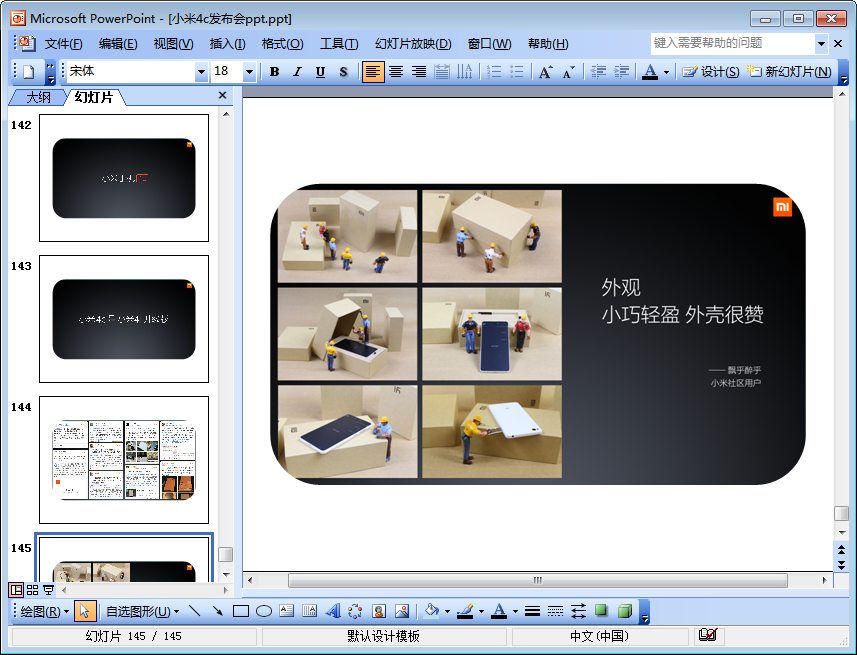Open the font name dropdown

coord(201,72)
